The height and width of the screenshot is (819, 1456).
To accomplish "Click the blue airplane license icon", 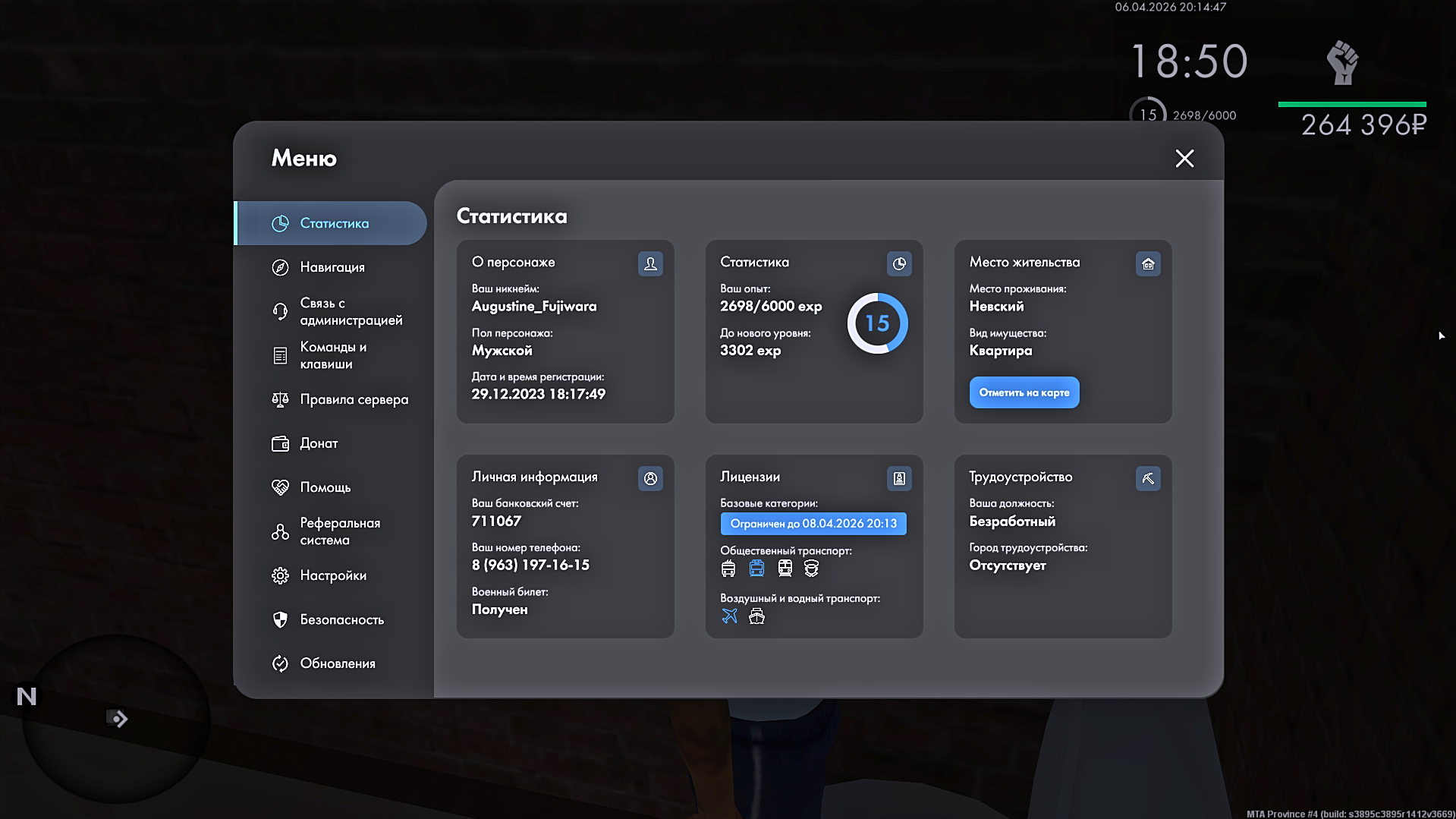I will (729, 616).
